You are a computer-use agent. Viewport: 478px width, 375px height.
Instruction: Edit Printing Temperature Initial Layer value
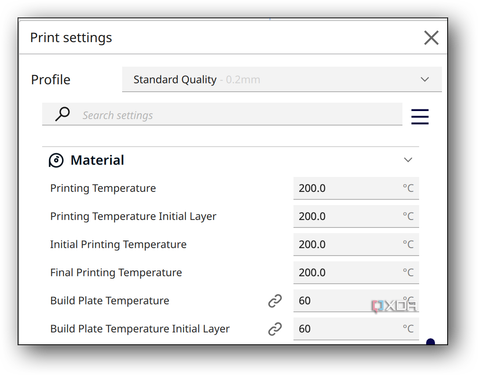[356, 216]
